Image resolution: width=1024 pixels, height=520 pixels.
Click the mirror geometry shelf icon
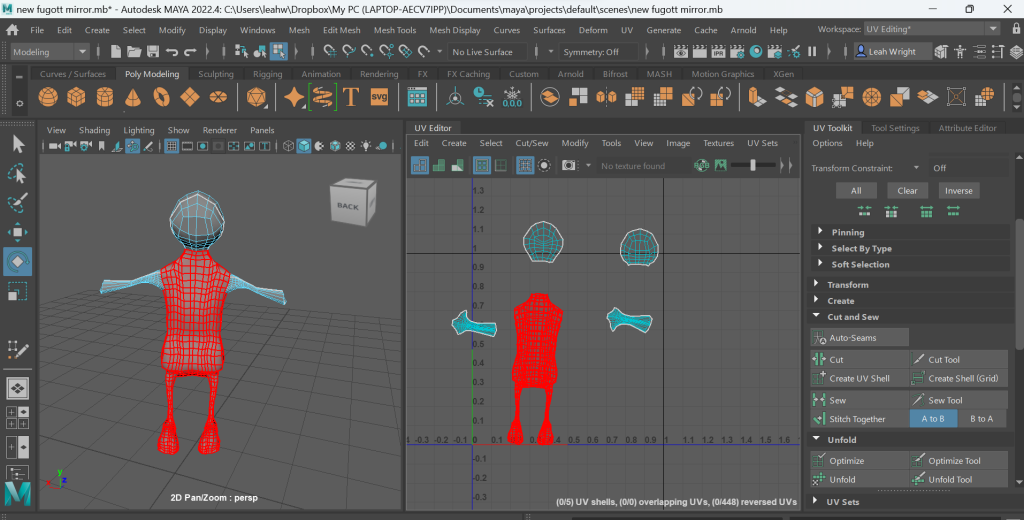point(606,97)
